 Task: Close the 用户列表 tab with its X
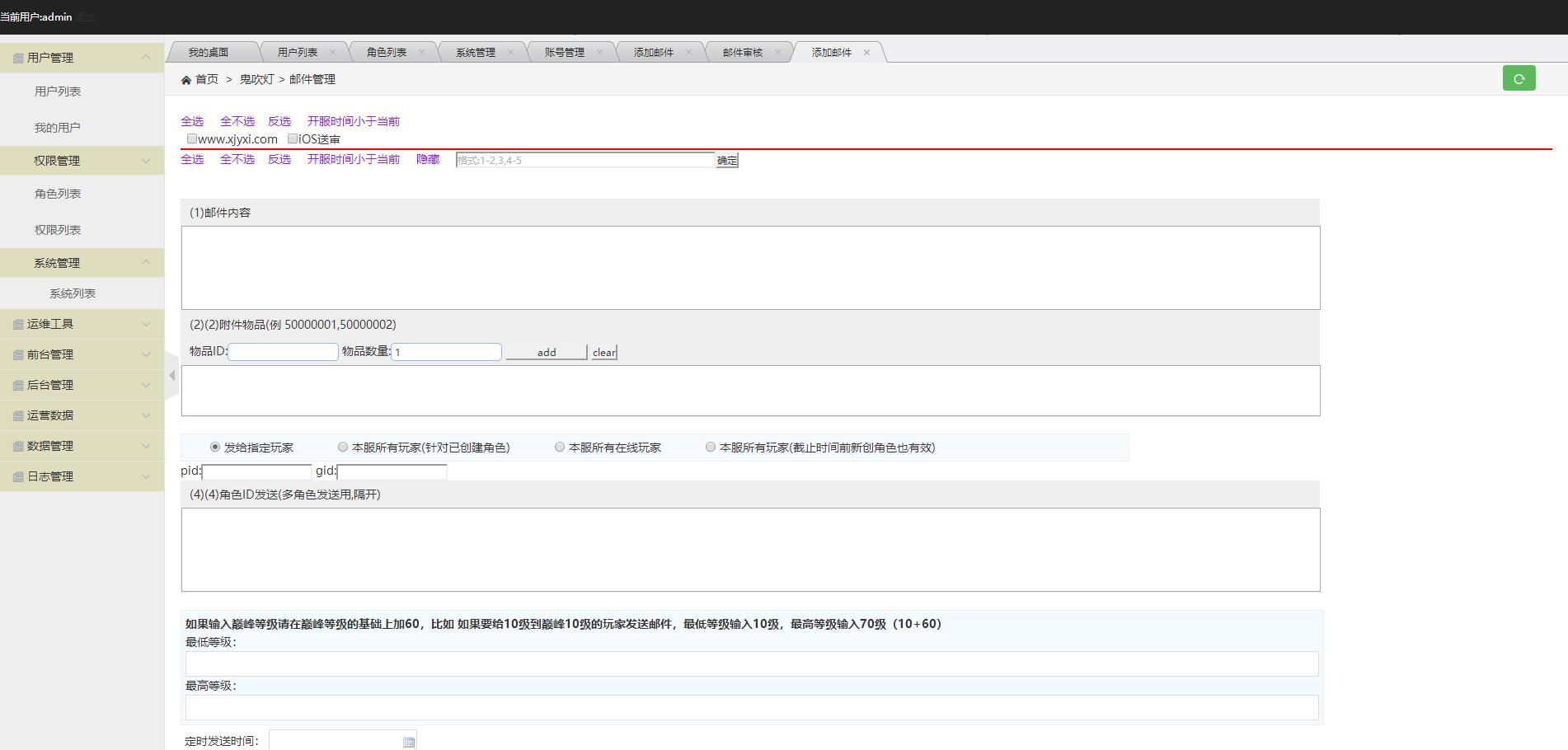332,52
